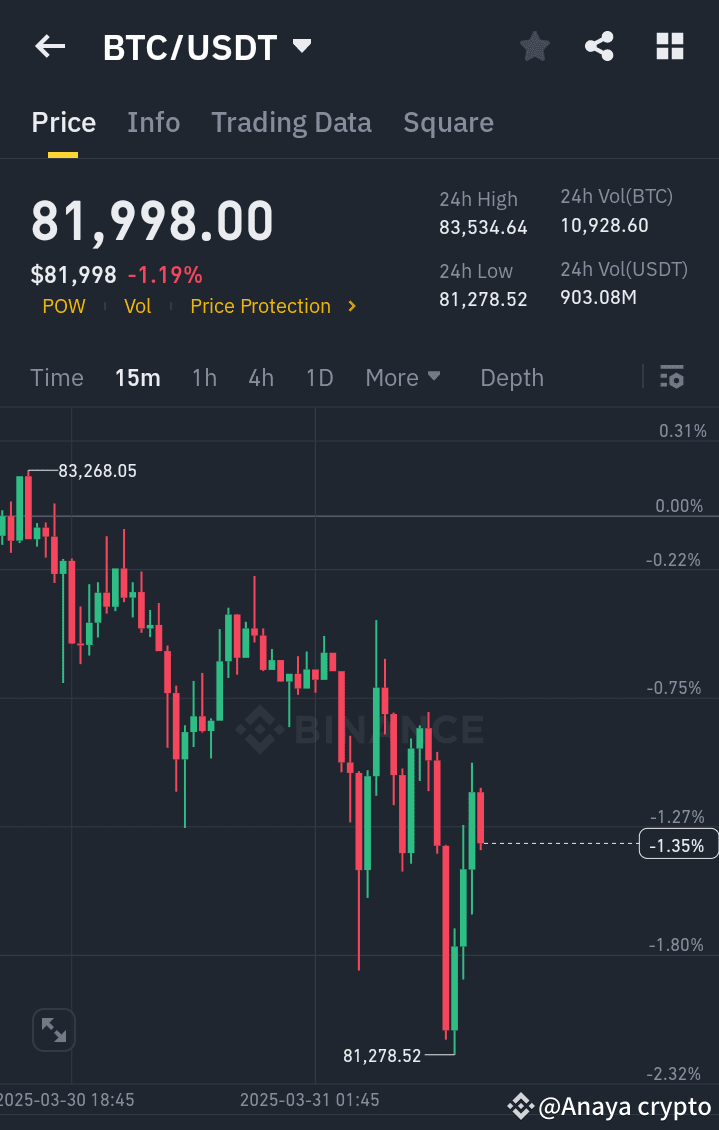Open the Depth view
Screen dimensions: 719x1130
pyautogui.click(x=511, y=377)
